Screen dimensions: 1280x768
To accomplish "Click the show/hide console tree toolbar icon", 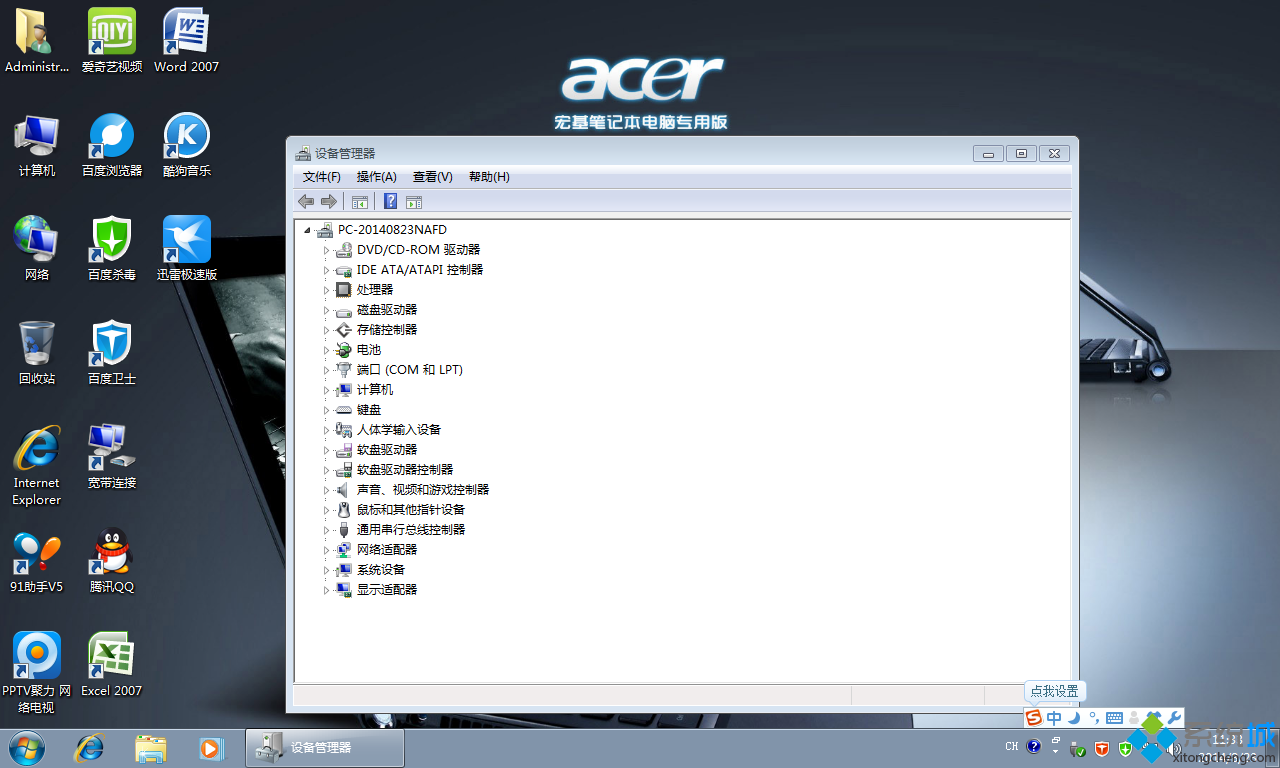I will (x=360, y=201).
